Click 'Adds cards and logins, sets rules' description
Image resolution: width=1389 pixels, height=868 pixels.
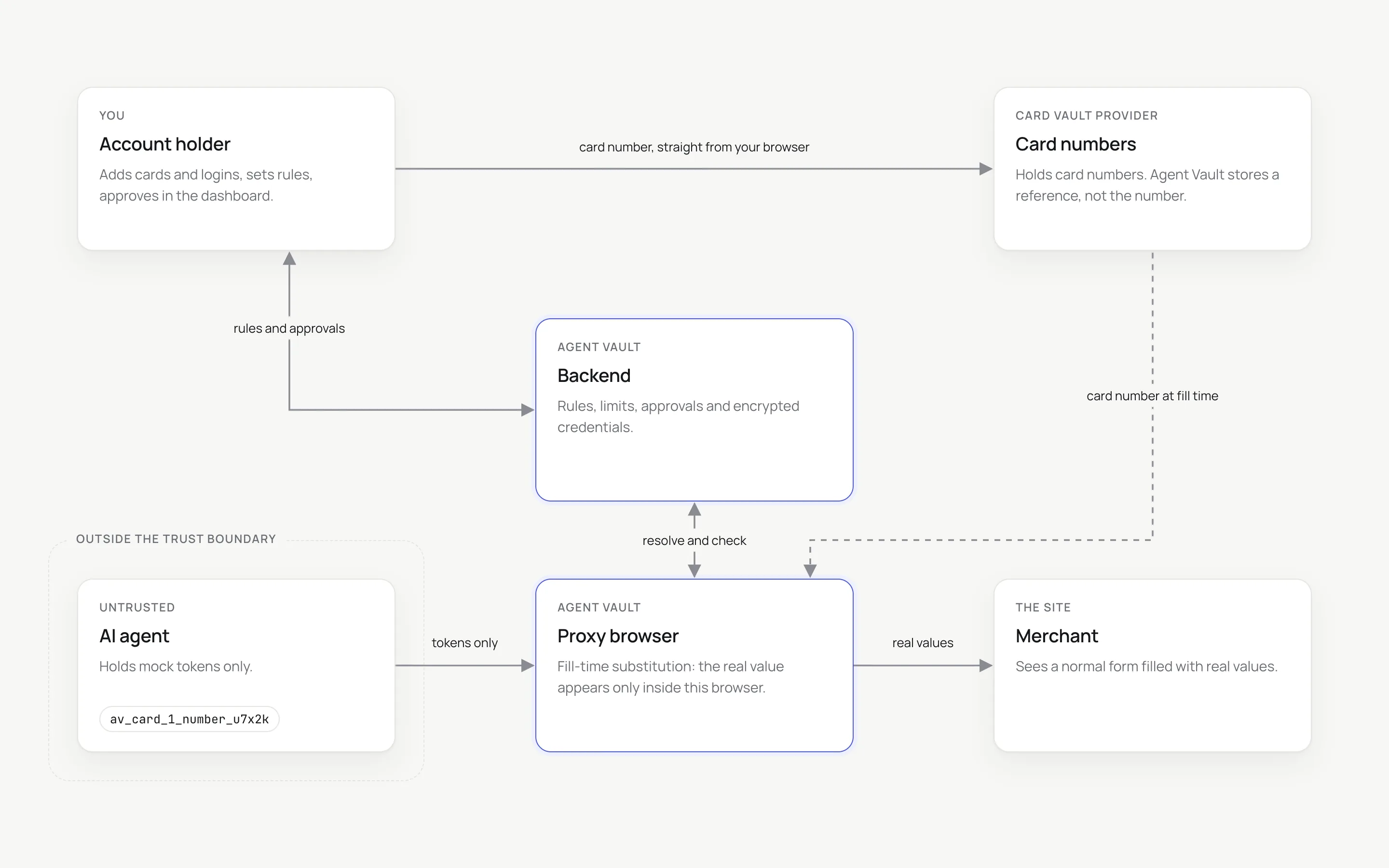pyautogui.click(x=206, y=185)
